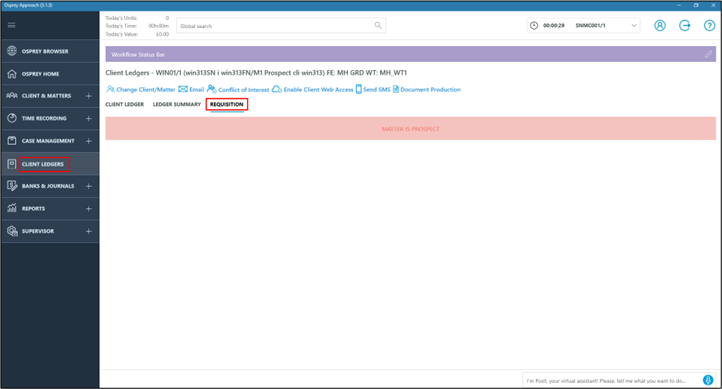The image size is (722, 389).
Task: Click the Posit virtual assistant icon
Action: (x=708, y=380)
